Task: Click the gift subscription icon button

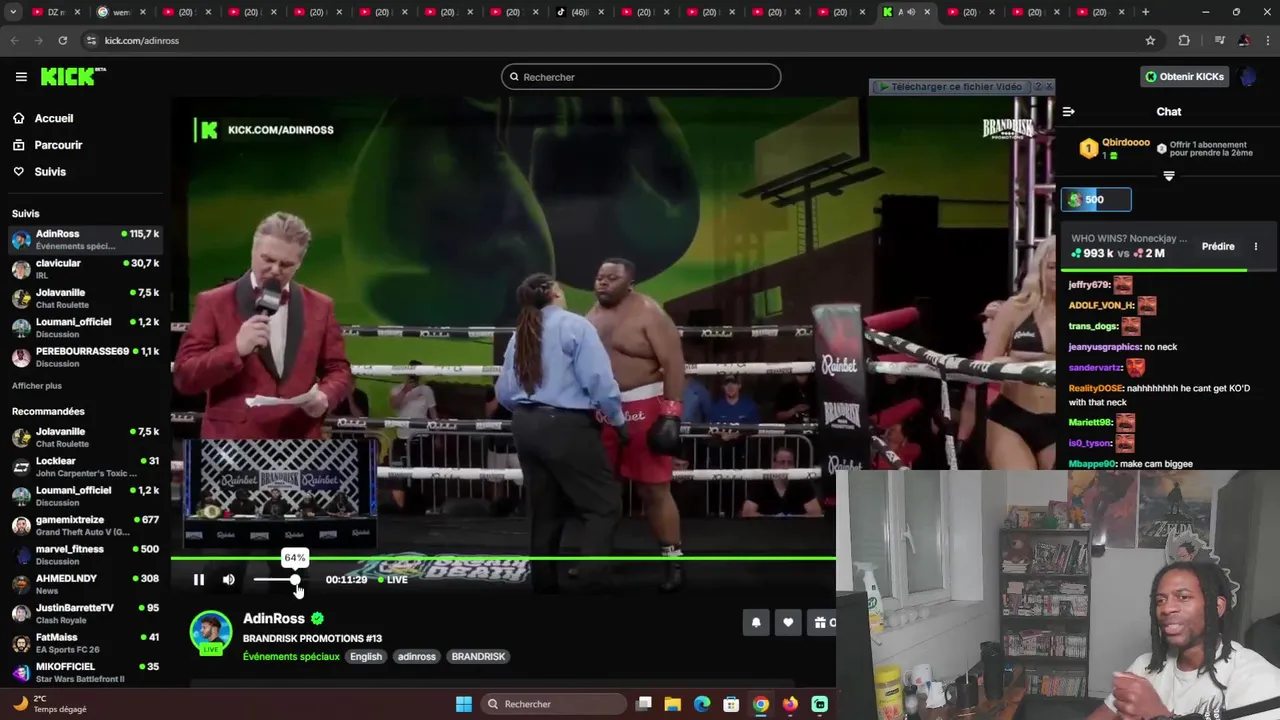Action: click(x=821, y=623)
